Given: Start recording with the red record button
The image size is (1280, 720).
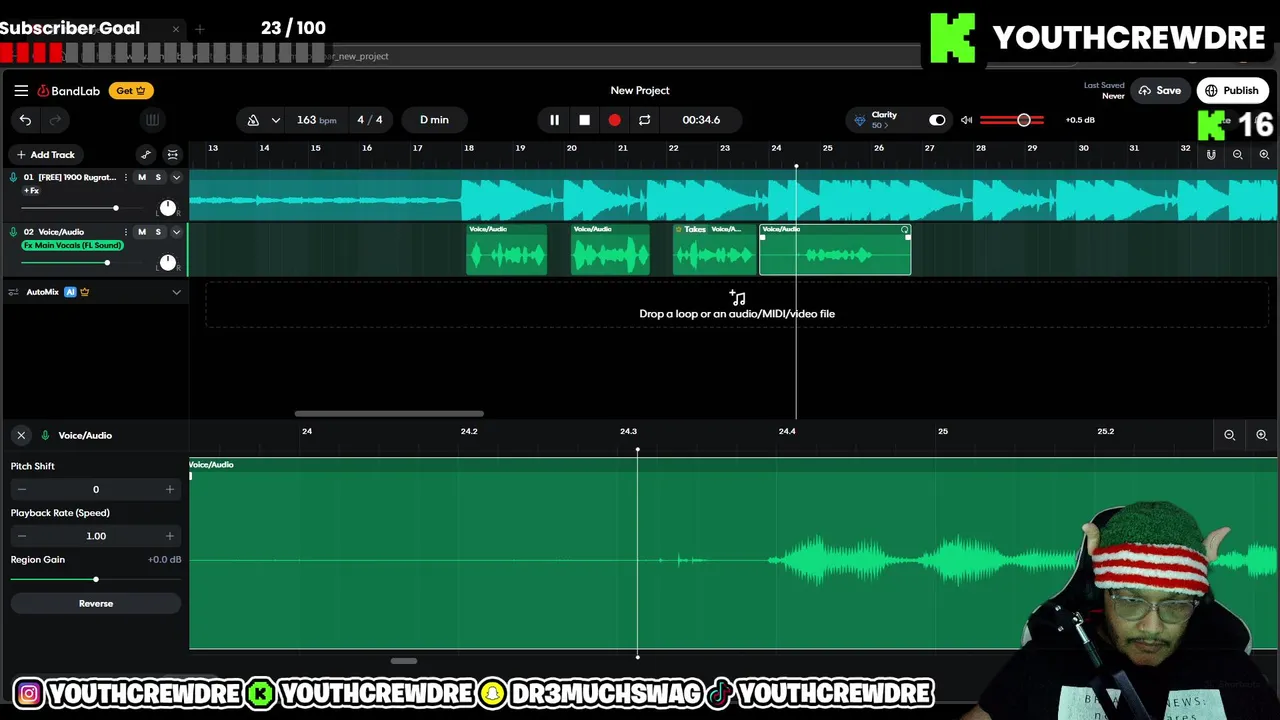Looking at the screenshot, I should (x=614, y=120).
